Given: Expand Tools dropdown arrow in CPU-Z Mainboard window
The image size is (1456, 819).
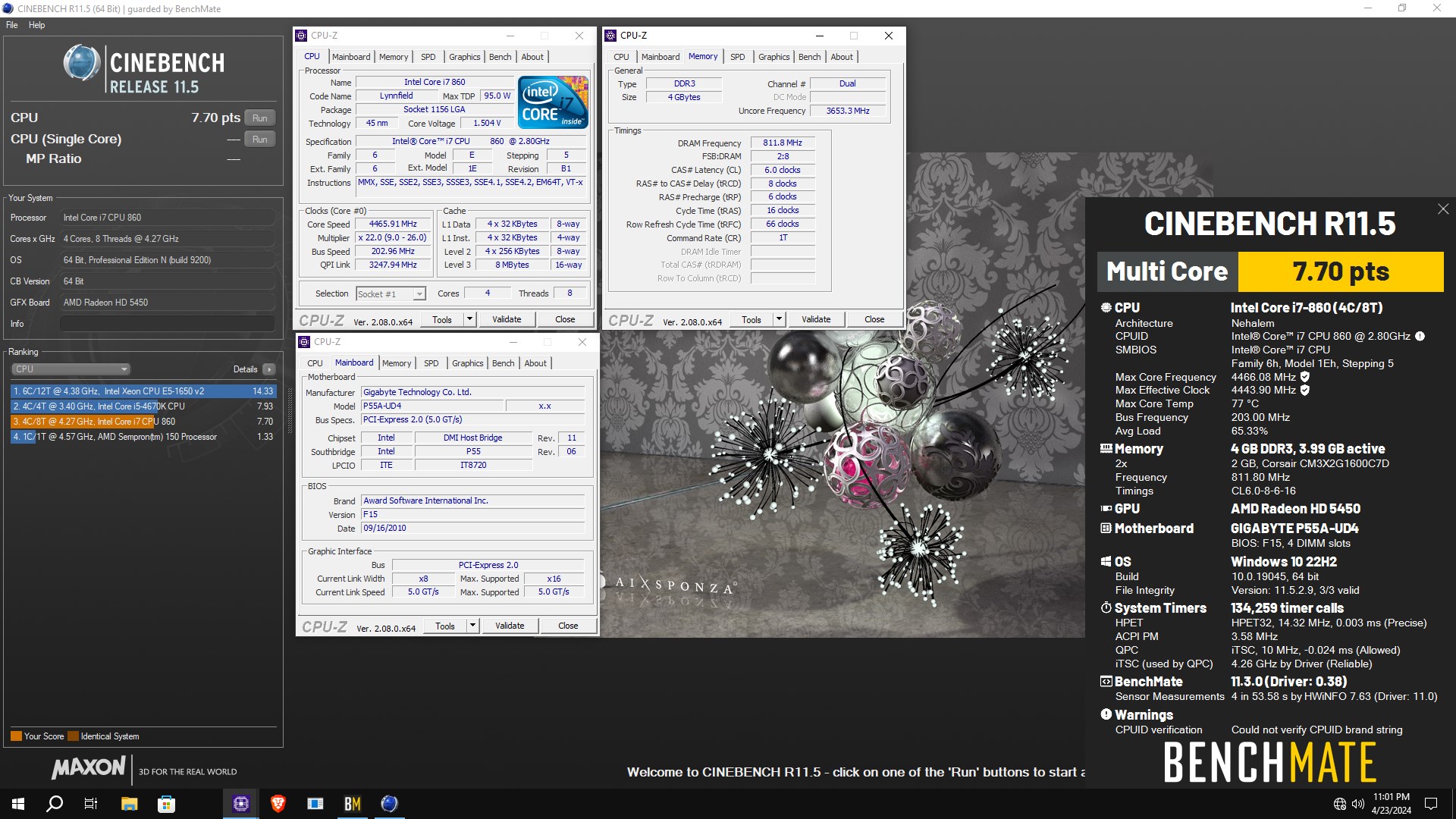Looking at the screenshot, I should coord(472,626).
